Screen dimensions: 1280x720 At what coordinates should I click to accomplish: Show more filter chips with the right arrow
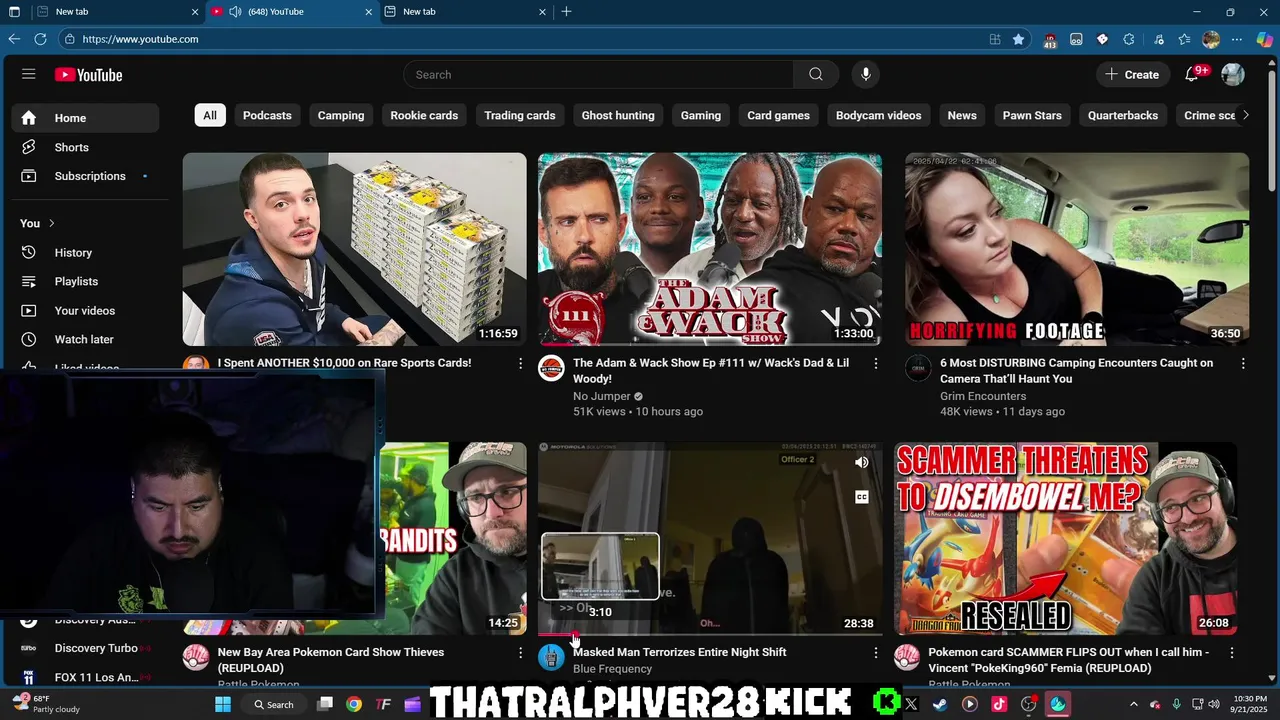tap(1245, 116)
